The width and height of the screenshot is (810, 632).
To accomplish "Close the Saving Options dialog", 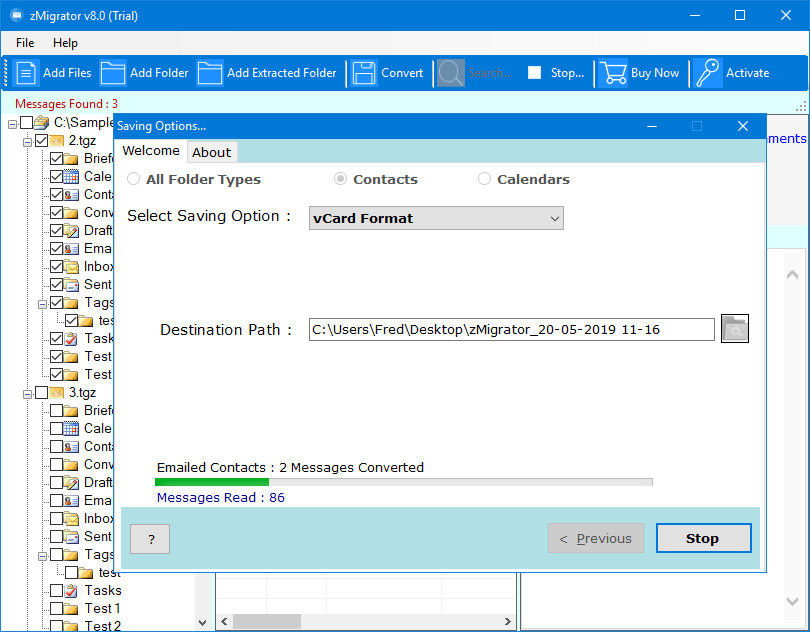I will click(743, 126).
